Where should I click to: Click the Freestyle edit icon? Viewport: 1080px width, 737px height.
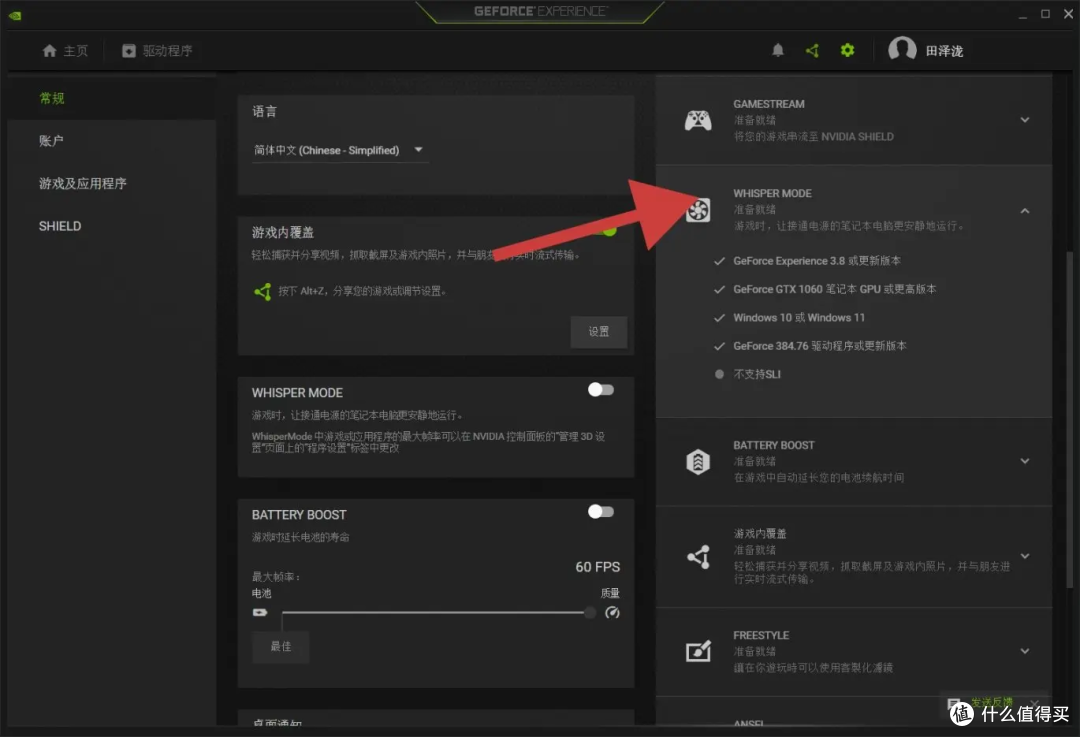[x=698, y=651]
